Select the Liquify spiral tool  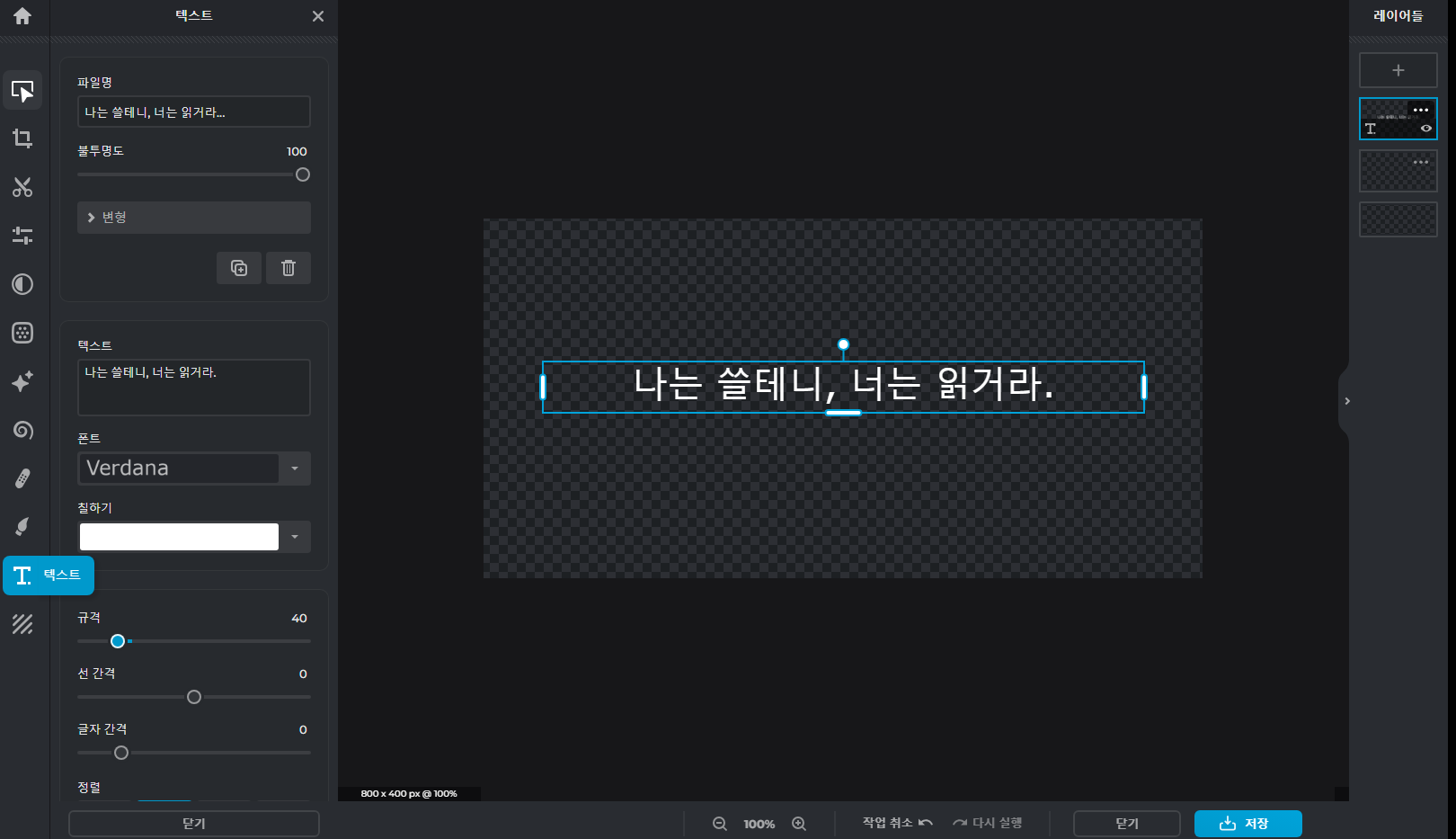click(22, 430)
